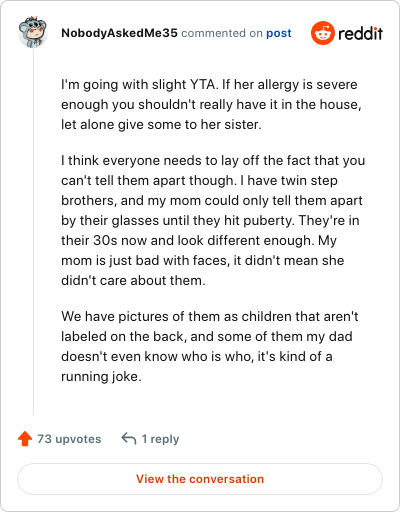
Task: Click the reply arrow icon
Action: coord(129,439)
